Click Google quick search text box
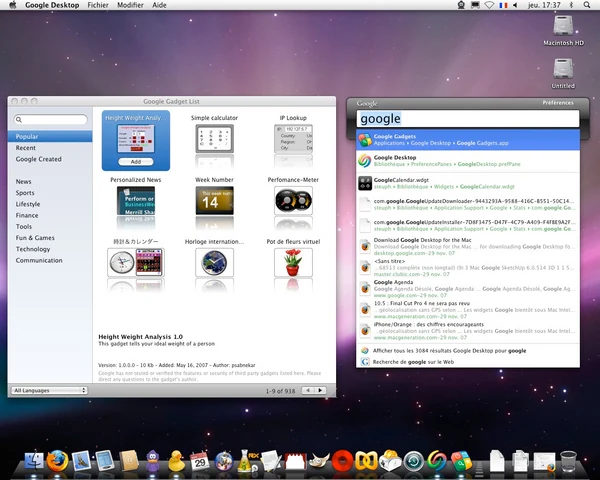This screenshot has width=600, height=480. point(468,119)
